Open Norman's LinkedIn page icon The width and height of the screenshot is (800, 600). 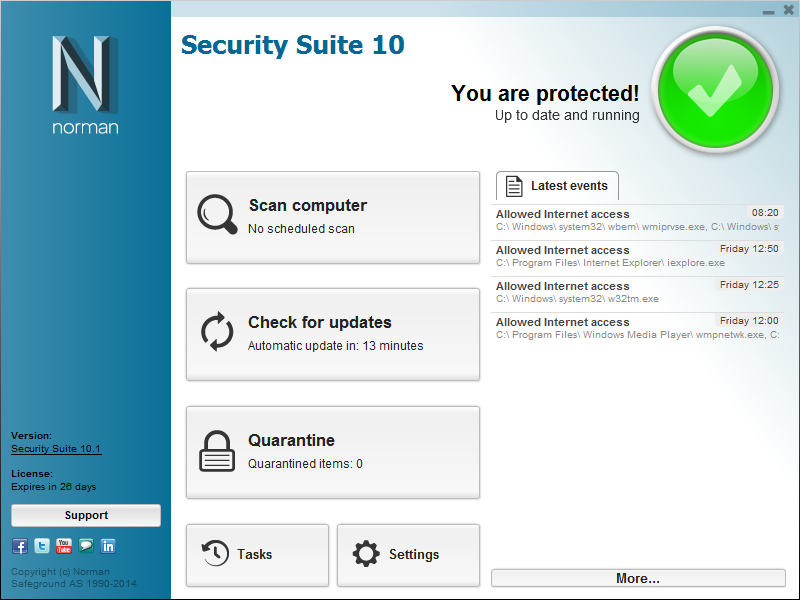108,546
